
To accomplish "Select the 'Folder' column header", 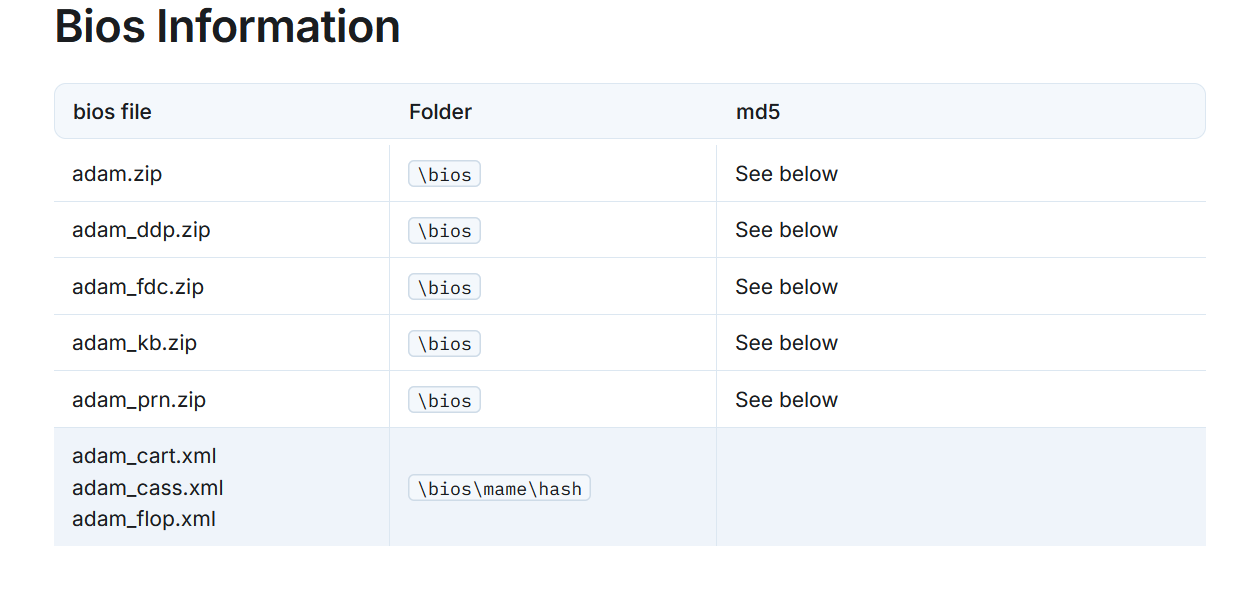I will point(440,112).
